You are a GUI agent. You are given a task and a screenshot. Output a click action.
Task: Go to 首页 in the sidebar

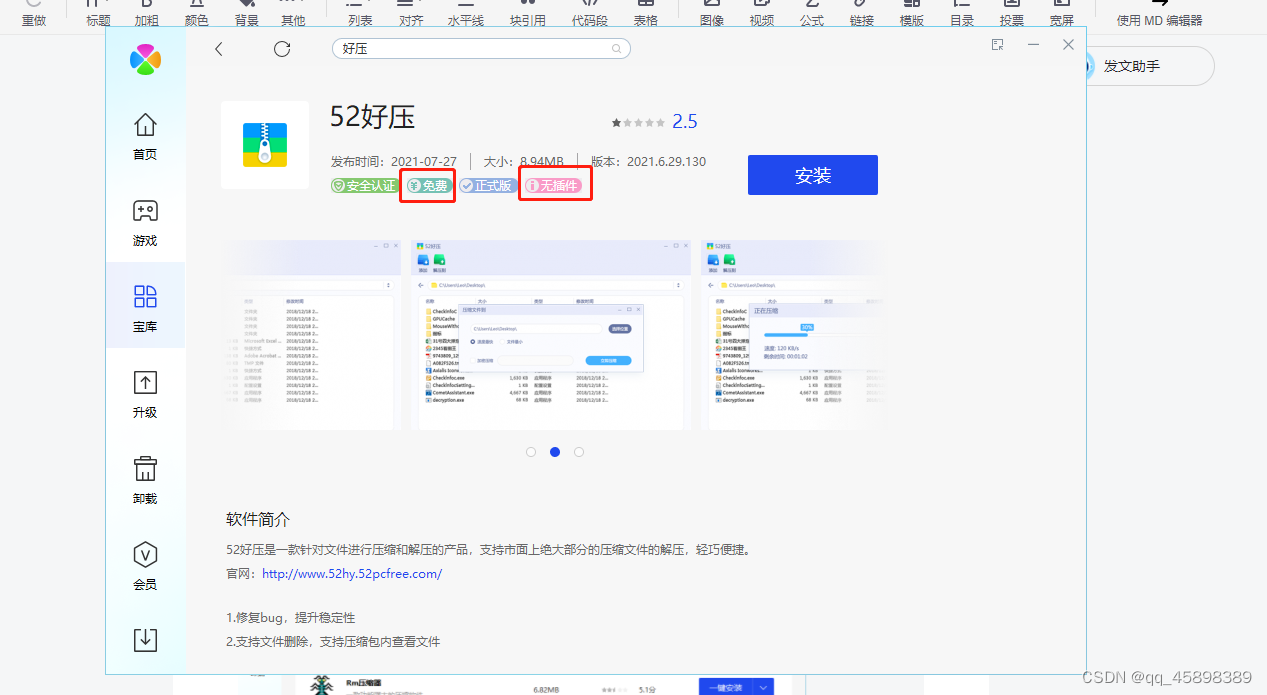coord(145,137)
